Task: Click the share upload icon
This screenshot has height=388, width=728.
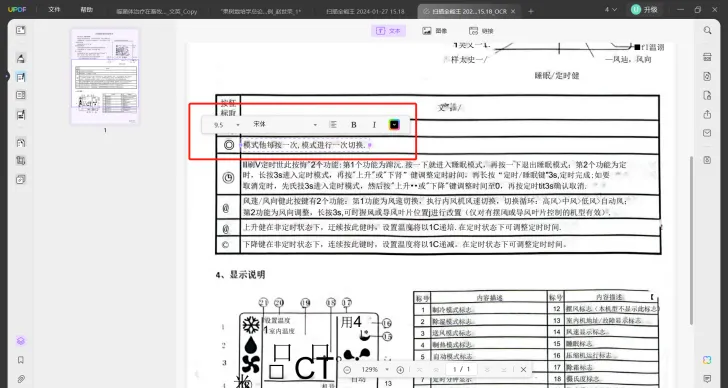Action: (707, 114)
